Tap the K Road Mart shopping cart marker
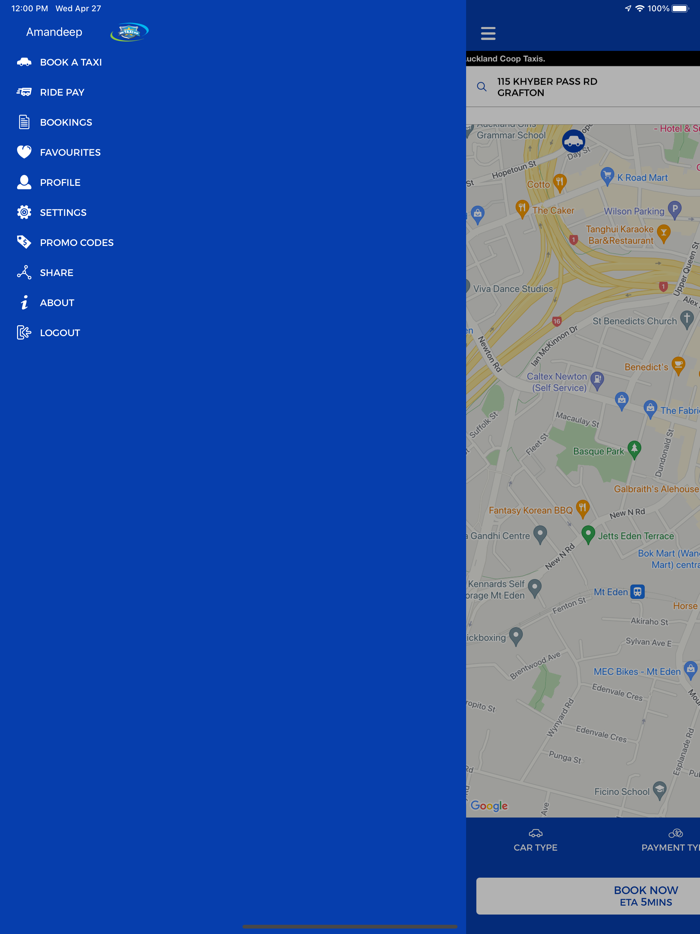 coord(607,176)
